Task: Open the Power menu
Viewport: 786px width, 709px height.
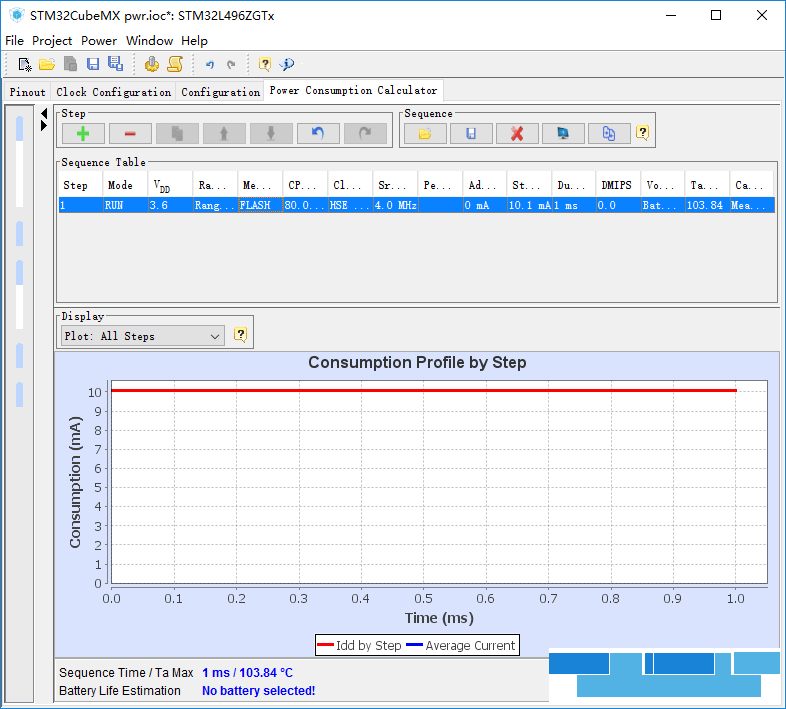Action: 99,41
